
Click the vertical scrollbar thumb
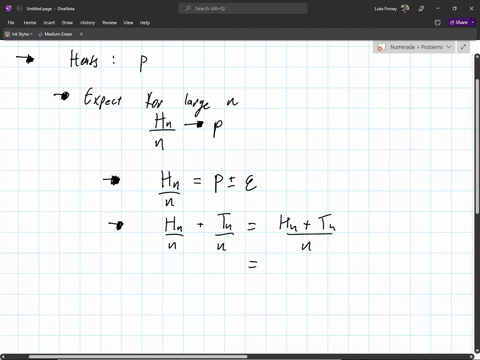tap(477, 146)
